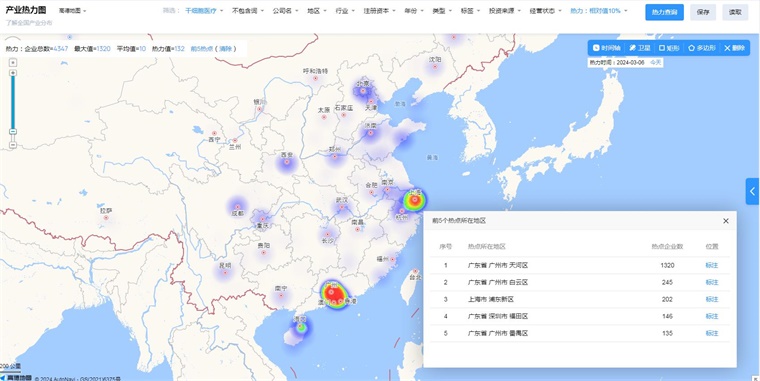This screenshot has width=760, height=381.
Task: Click the 删除 delete shape tool
Action: [734, 48]
